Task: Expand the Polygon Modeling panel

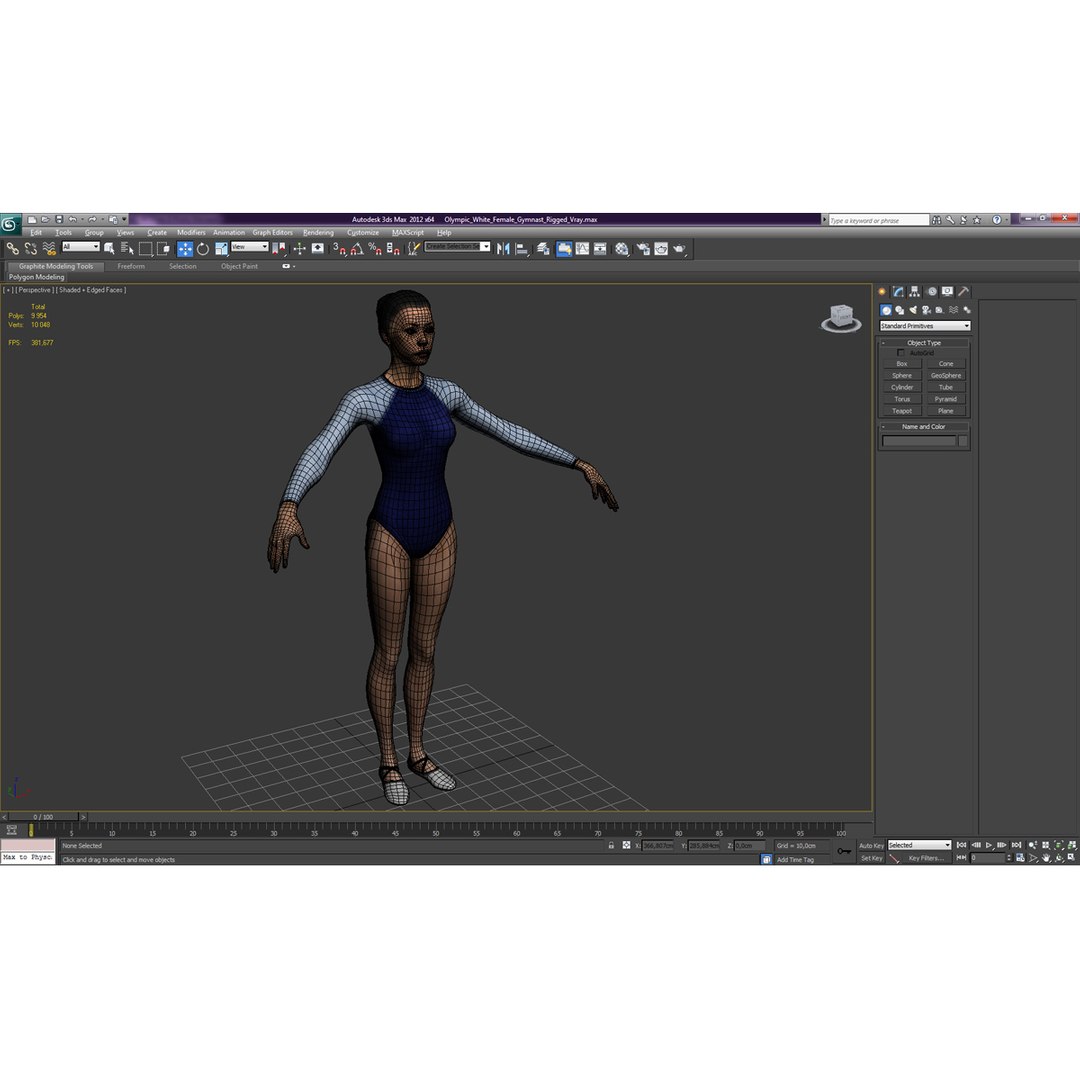Action: pyautogui.click(x=37, y=277)
